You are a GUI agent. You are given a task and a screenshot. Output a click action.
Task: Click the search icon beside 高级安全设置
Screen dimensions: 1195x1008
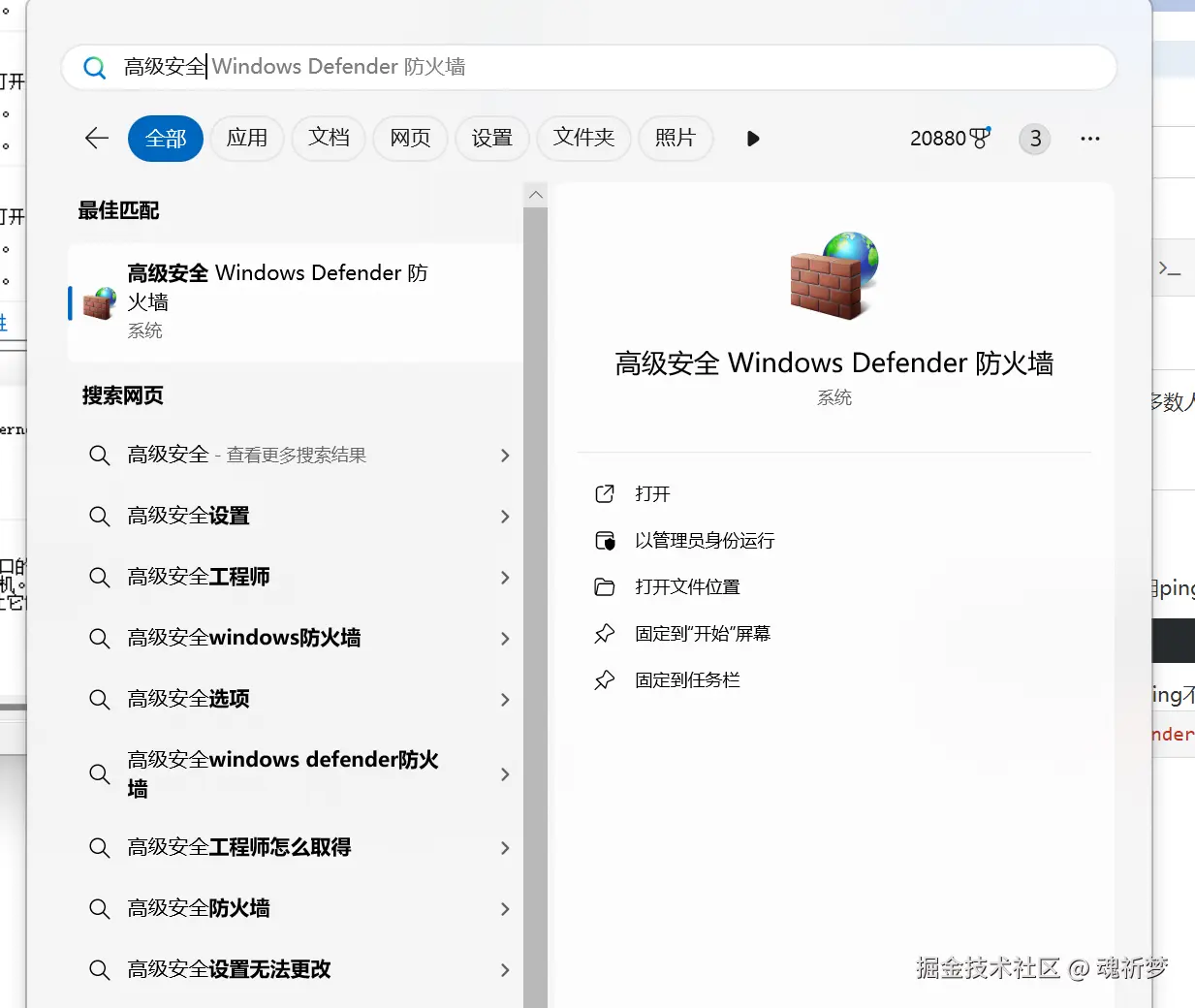point(100,517)
